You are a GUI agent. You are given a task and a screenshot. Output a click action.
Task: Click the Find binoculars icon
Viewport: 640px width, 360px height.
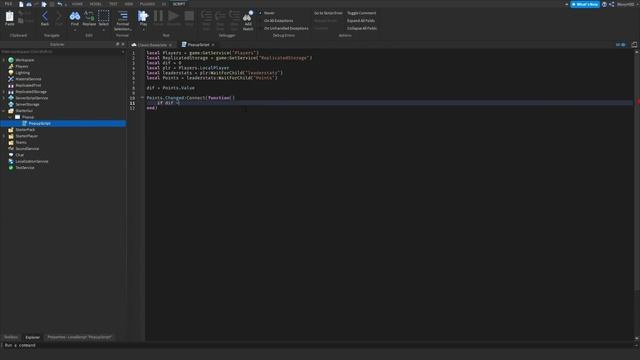coord(75,16)
